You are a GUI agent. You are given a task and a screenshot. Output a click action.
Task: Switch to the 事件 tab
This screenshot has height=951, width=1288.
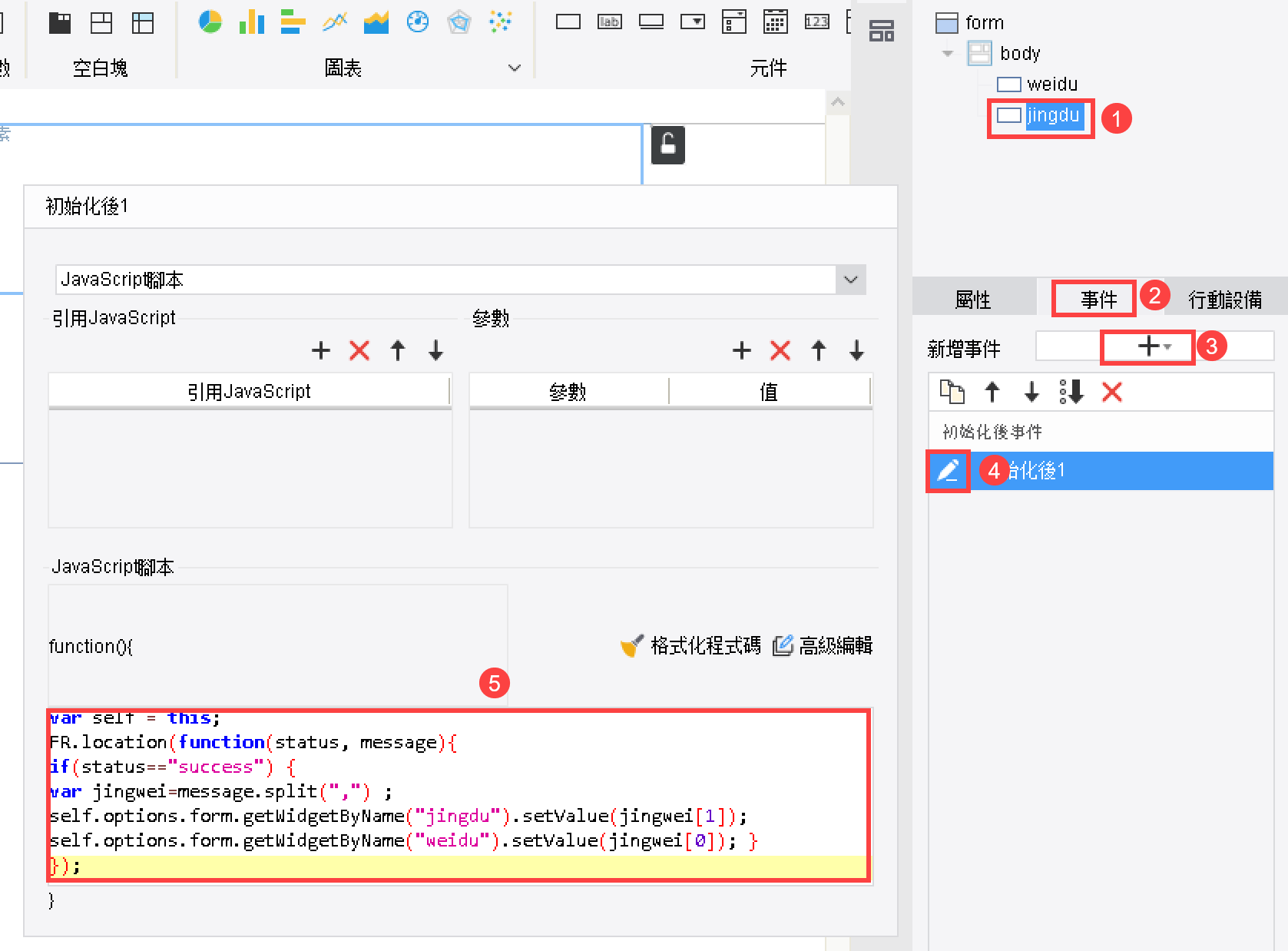tap(1098, 299)
